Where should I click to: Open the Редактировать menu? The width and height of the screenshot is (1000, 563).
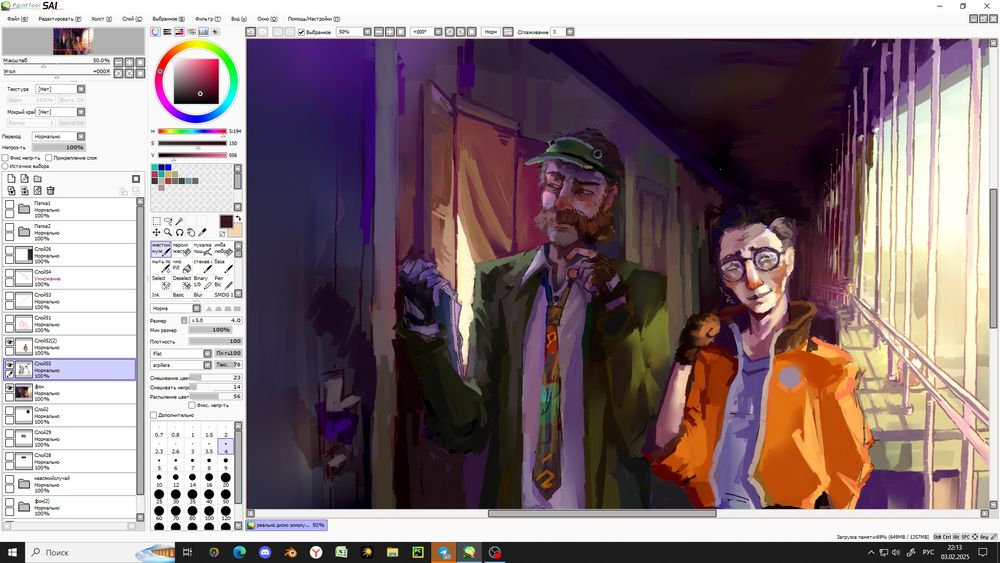point(59,19)
